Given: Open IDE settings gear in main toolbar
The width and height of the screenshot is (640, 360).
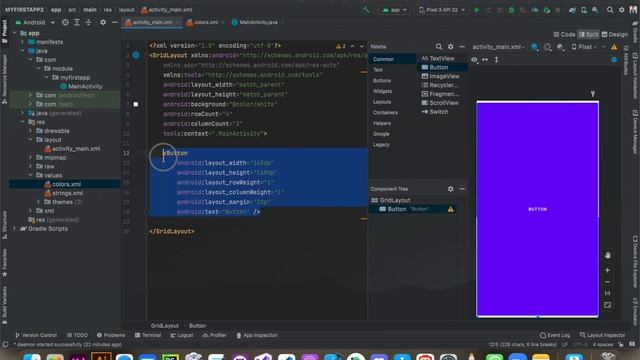Looking at the screenshot, I should tap(622, 10).
